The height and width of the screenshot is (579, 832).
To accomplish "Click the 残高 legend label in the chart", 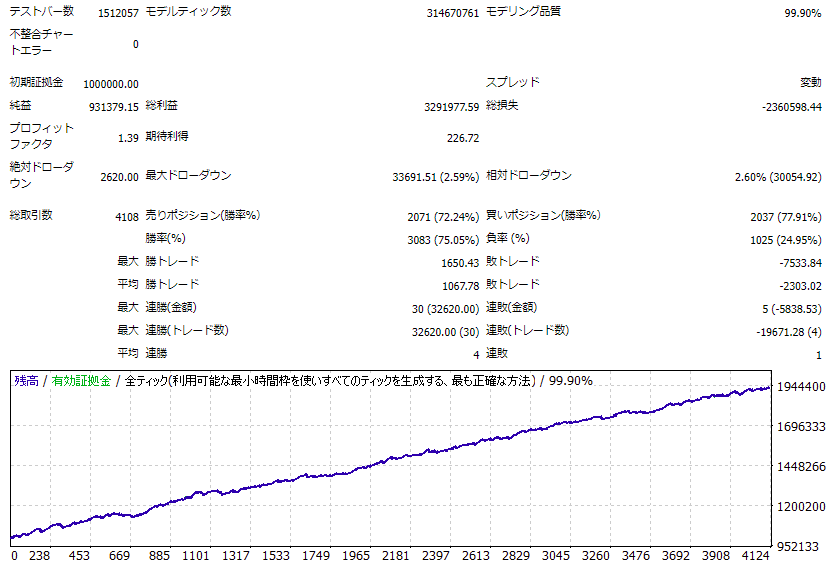I will point(27,380).
